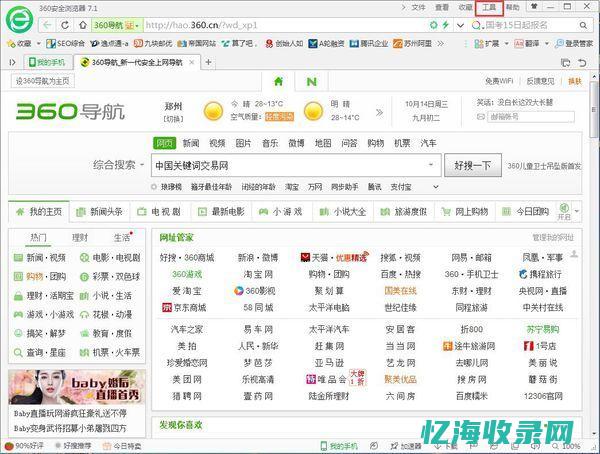Open the 收藏 dropdown arrow
The image size is (600, 454).
(x=38, y=44)
